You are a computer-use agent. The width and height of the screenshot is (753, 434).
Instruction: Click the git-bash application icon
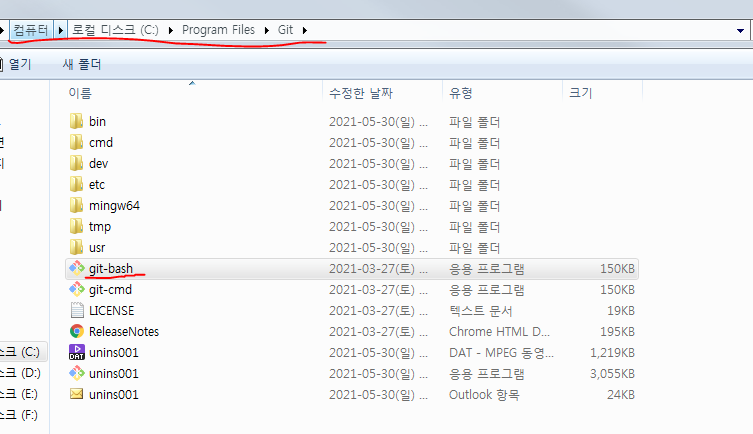click(x=77, y=268)
